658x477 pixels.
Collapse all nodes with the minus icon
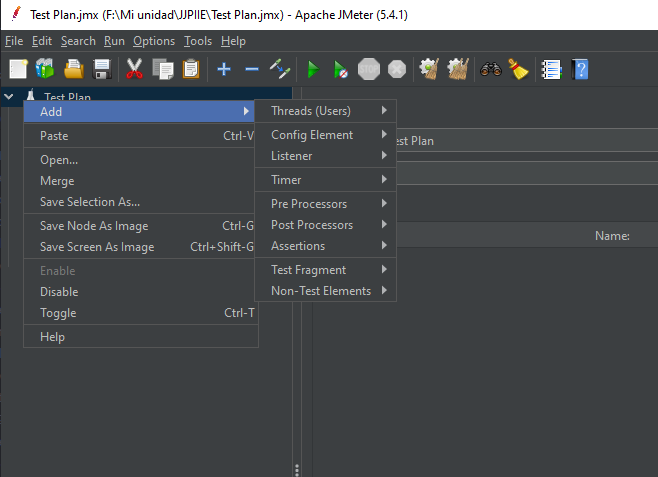point(252,69)
